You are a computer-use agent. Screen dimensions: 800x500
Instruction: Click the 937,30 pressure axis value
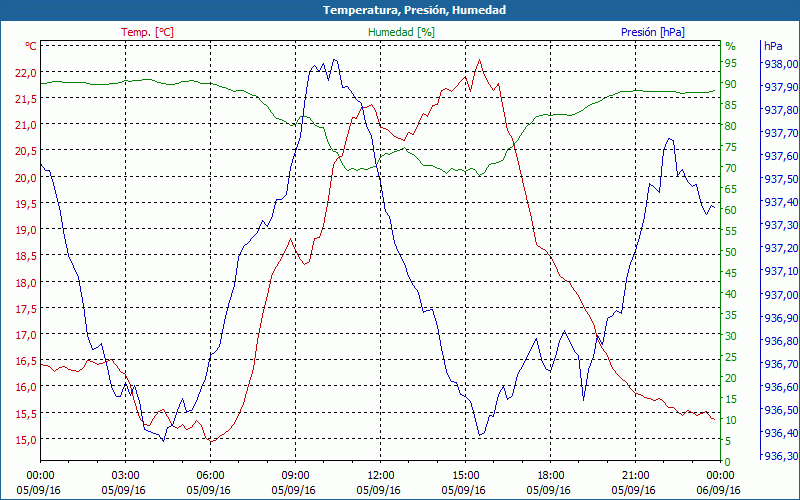pos(780,225)
